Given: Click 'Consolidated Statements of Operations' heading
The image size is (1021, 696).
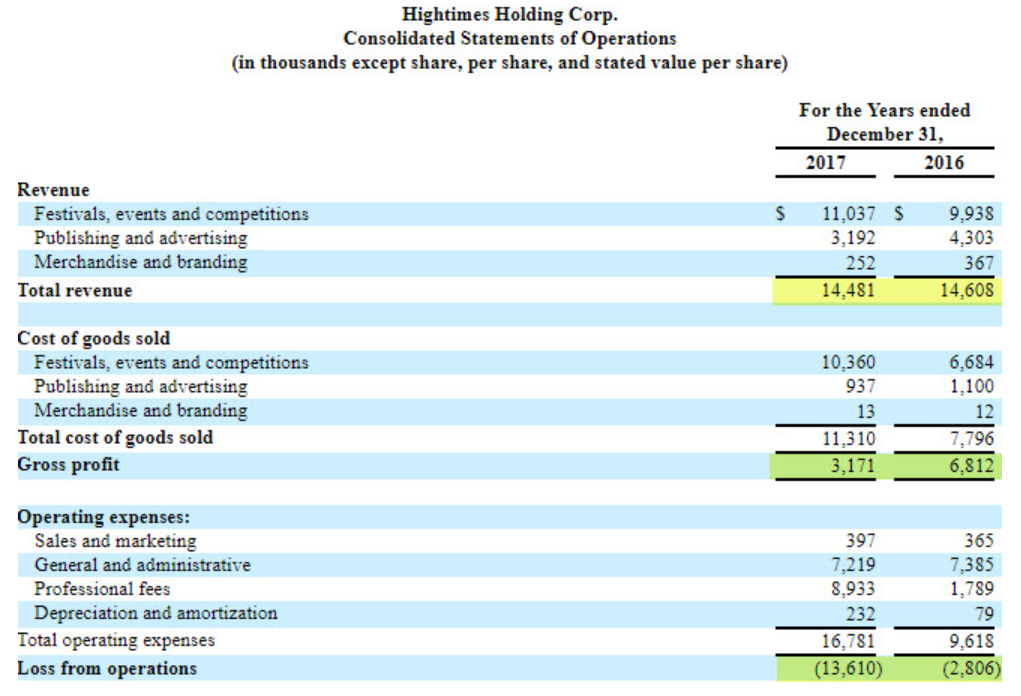Looking at the screenshot, I should 510,38.
